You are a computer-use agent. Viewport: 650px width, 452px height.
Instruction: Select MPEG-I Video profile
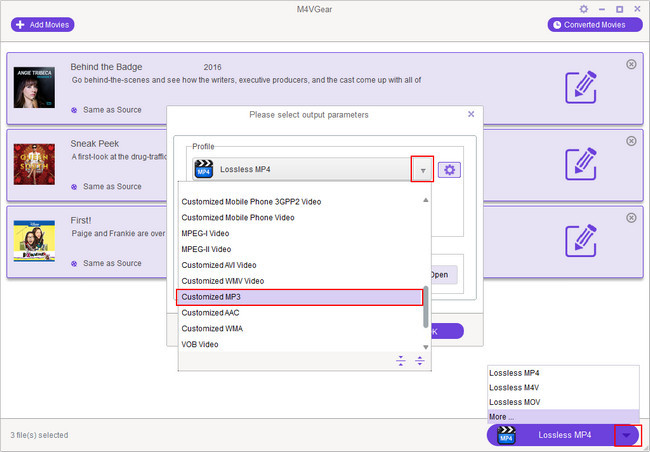301,233
